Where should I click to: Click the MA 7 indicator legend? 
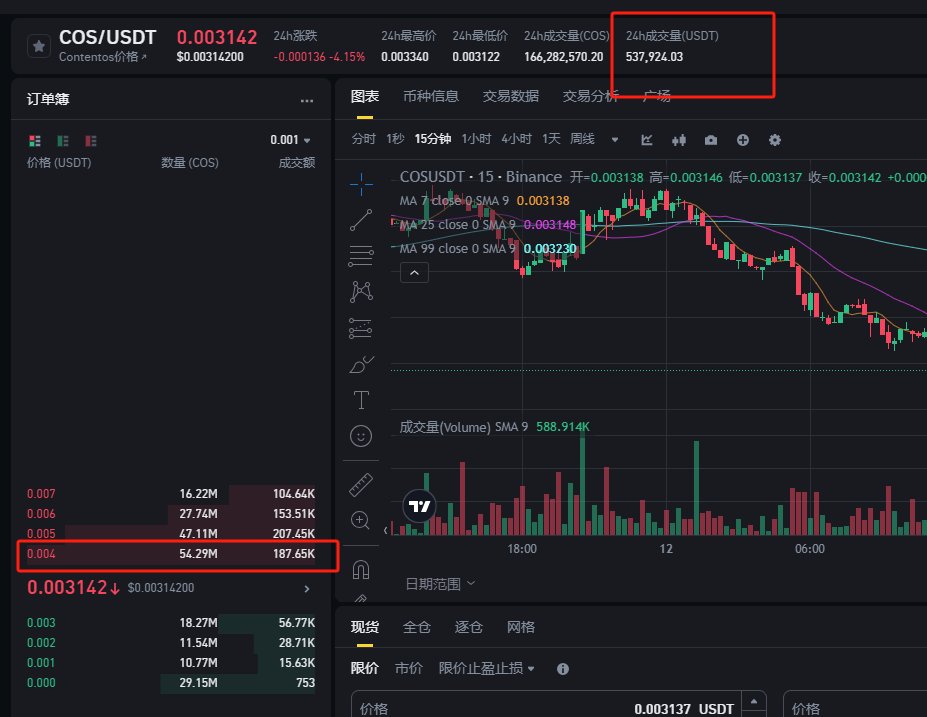tap(484, 201)
